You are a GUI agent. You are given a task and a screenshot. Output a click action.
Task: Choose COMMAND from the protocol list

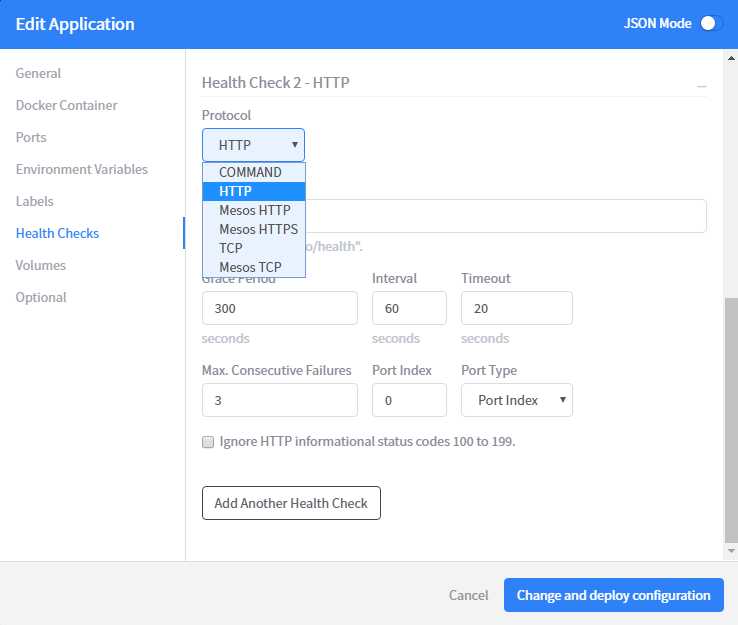pos(254,172)
